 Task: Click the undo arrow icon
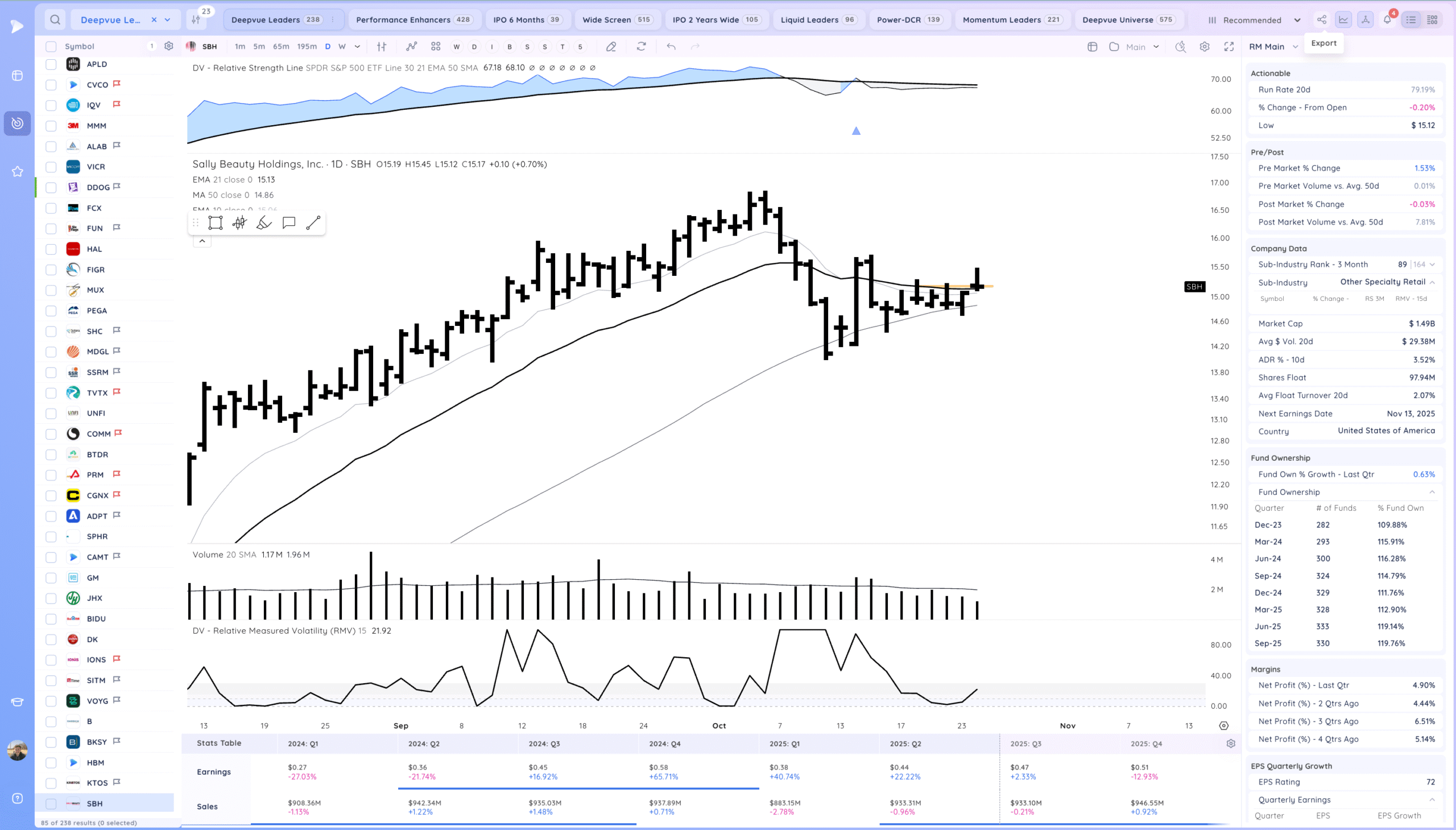point(671,47)
